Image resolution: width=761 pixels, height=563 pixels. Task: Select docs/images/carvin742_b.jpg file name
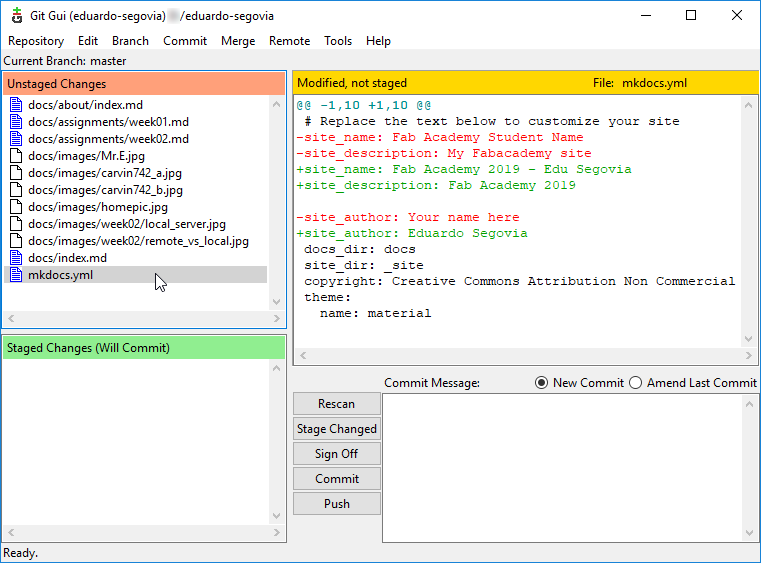[105, 190]
